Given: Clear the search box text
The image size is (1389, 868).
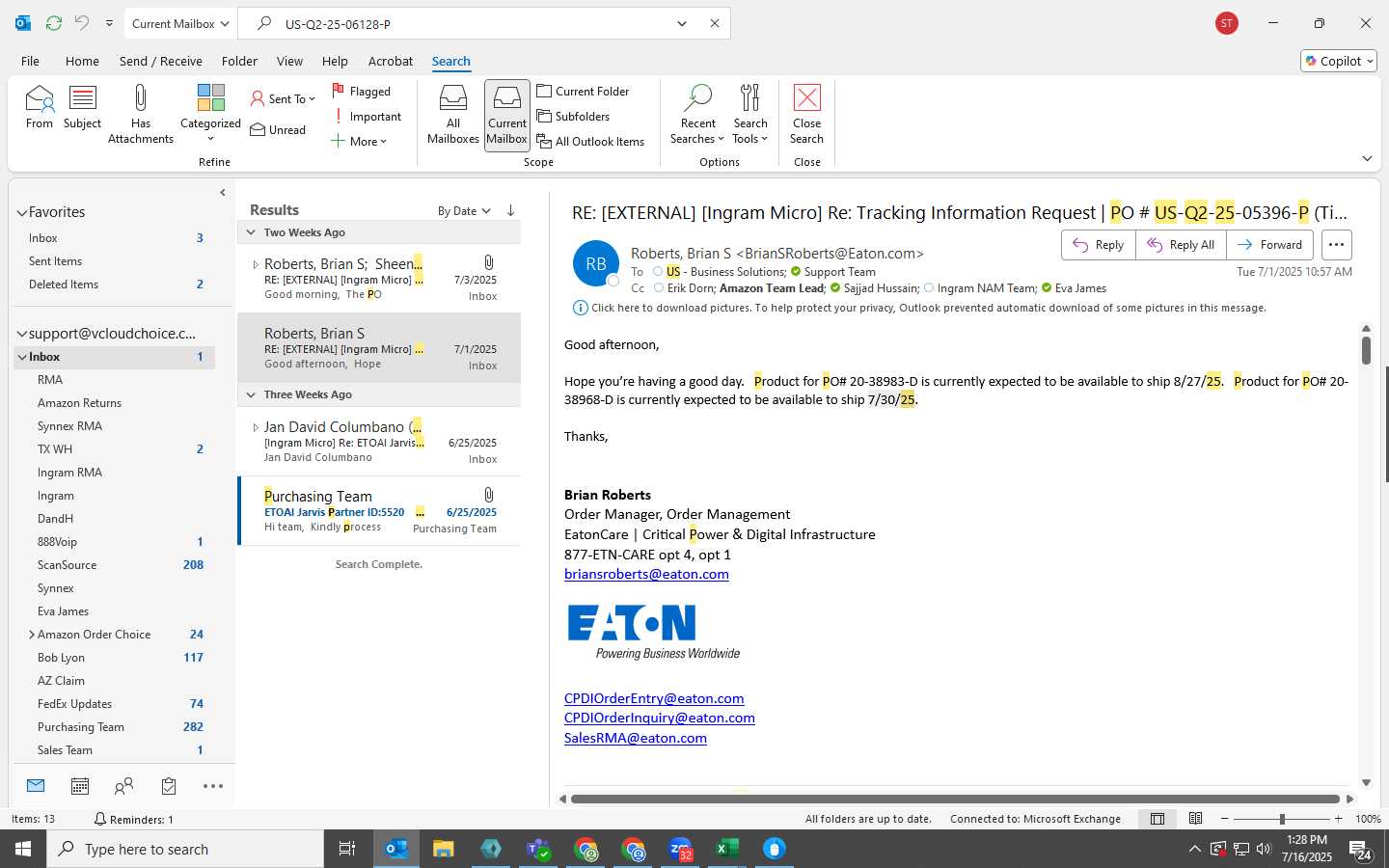Looking at the screenshot, I should tap(715, 23).
